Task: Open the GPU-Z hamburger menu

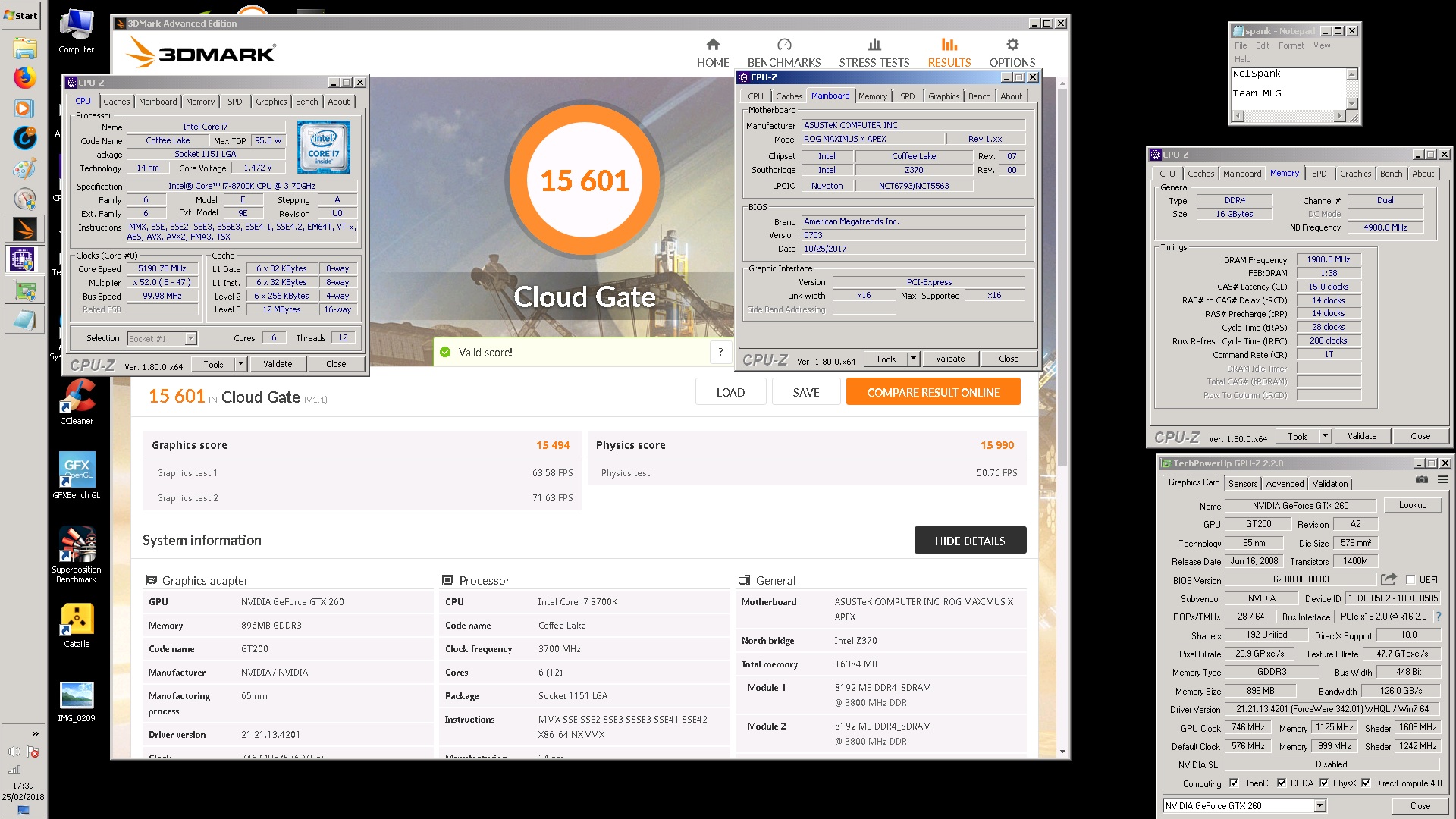Action: [x=1442, y=480]
